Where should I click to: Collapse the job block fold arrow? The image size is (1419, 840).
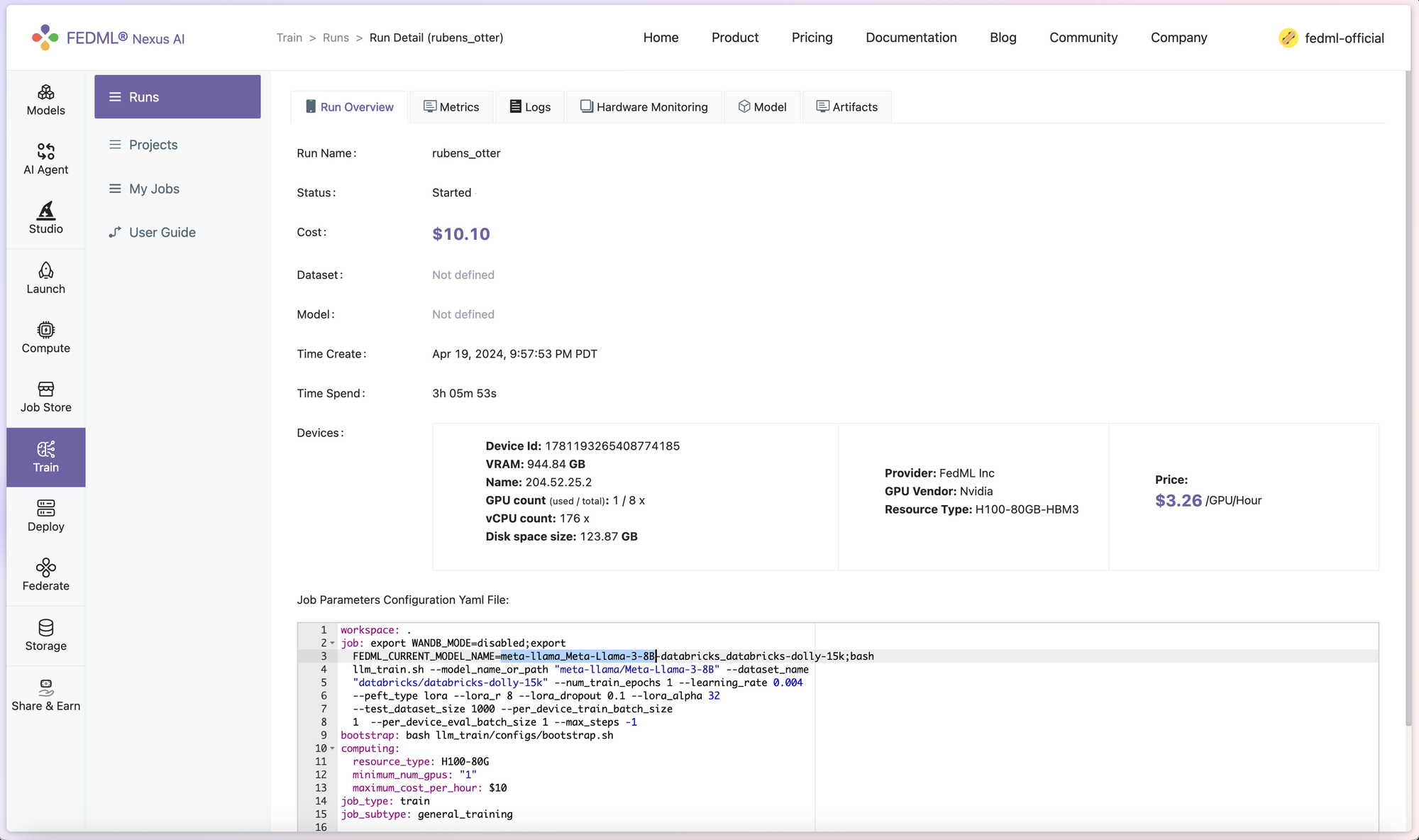(332, 643)
